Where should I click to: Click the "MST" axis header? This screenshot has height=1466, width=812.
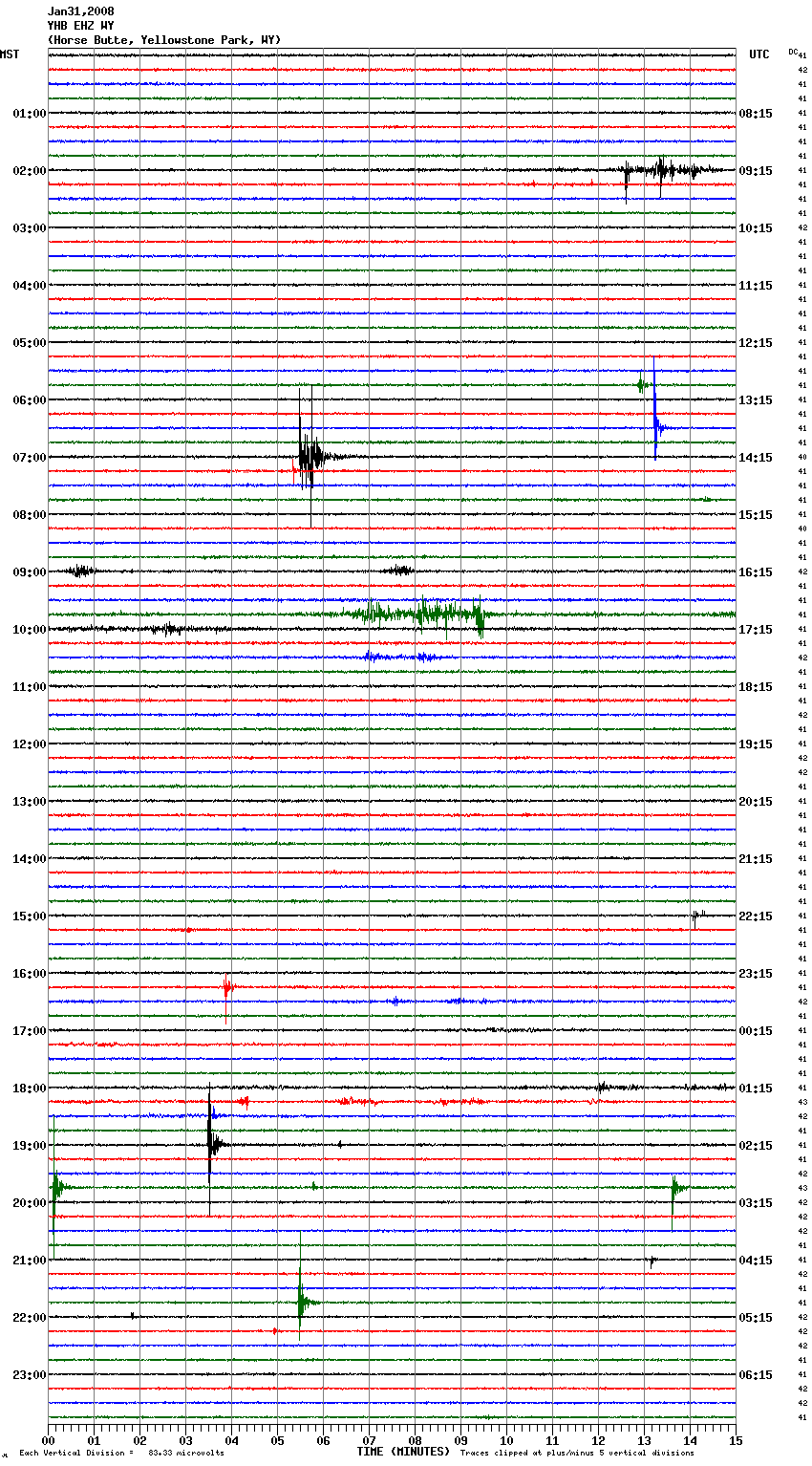click(10, 54)
